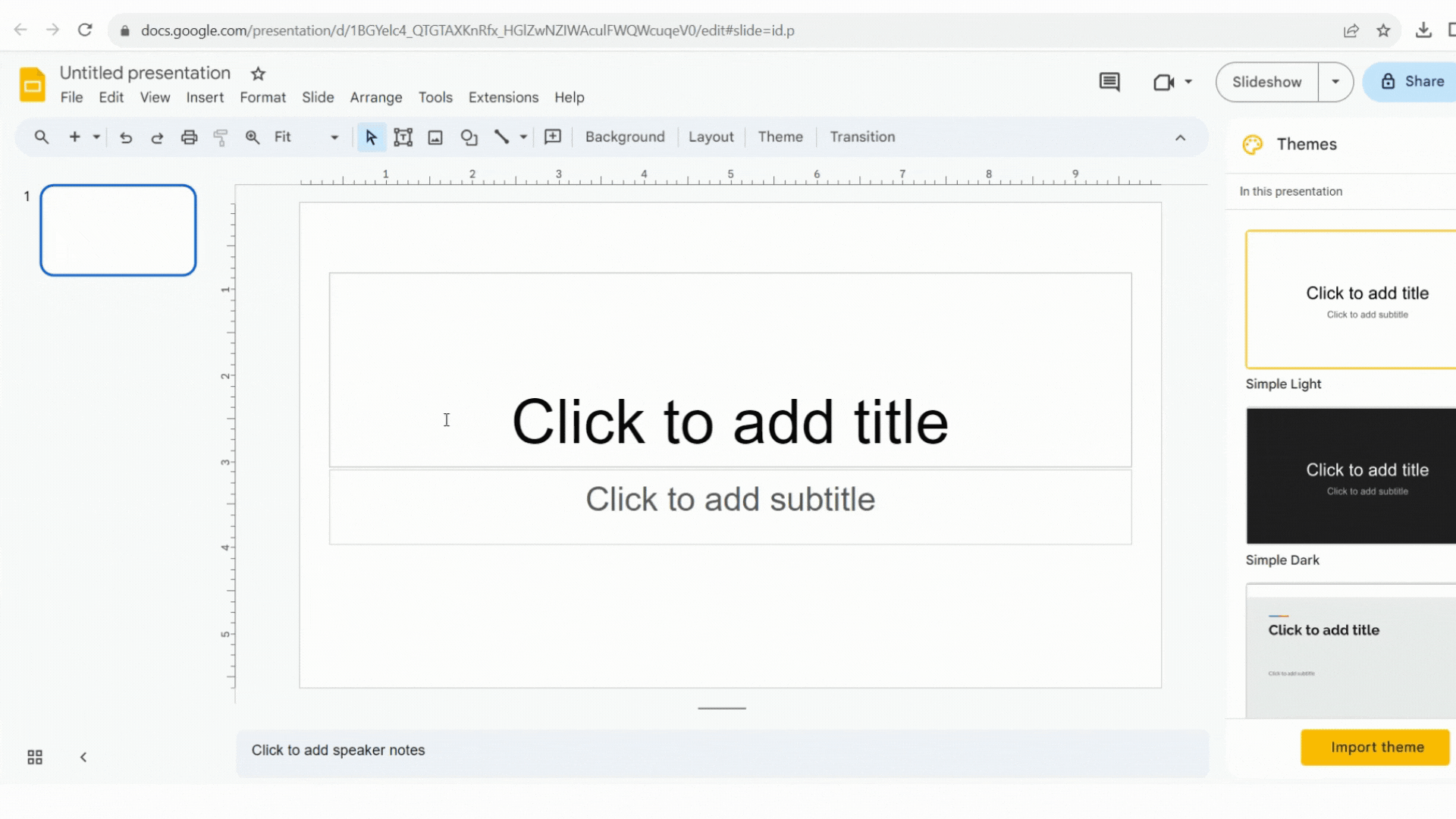The width and height of the screenshot is (1456, 819).
Task: Select the Text box tool
Action: [403, 137]
